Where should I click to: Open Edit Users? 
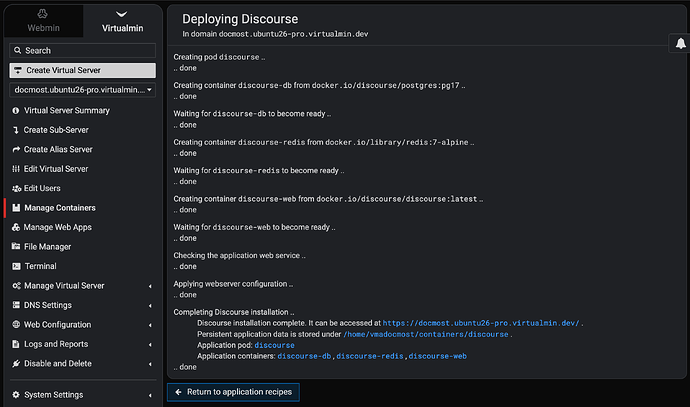point(42,188)
